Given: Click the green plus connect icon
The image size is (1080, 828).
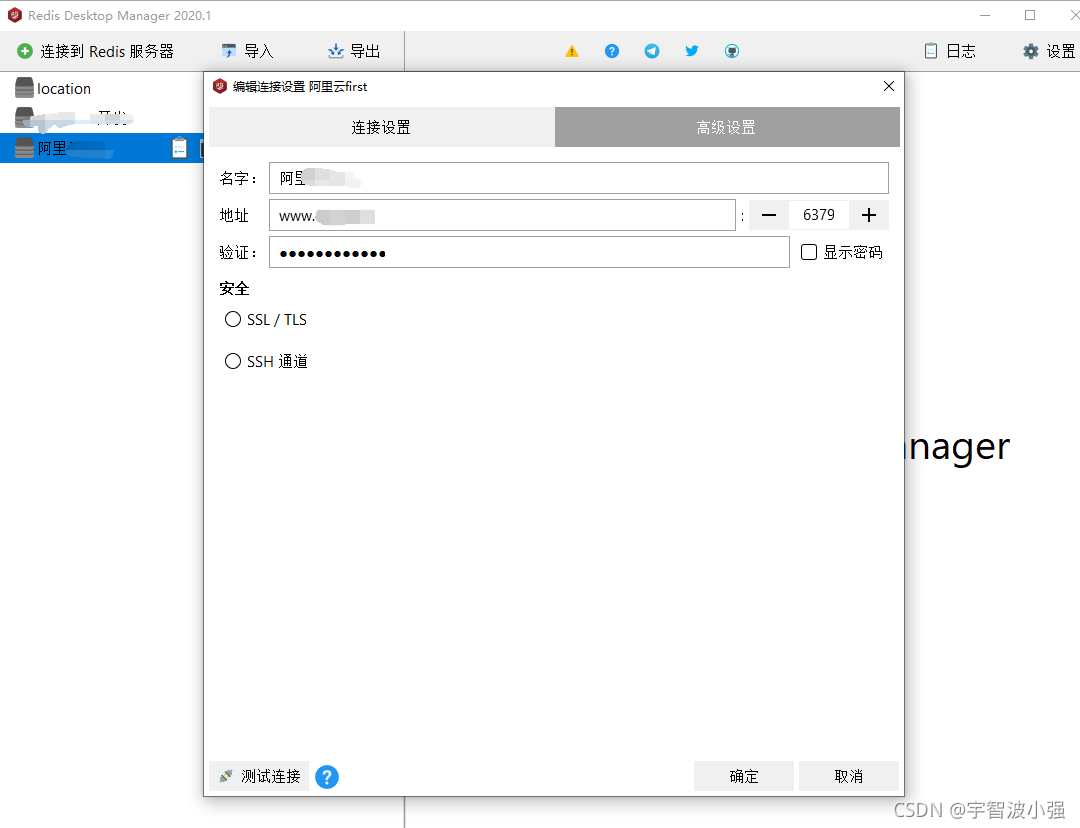Looking at the screenshot, I should pyautogui.click(x=25, y=51).
